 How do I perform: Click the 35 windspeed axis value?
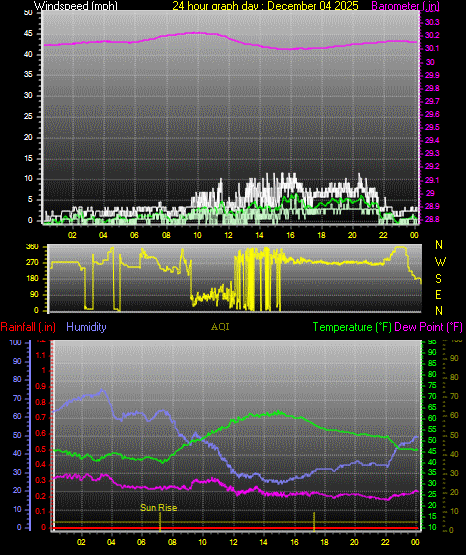[28, 74]
